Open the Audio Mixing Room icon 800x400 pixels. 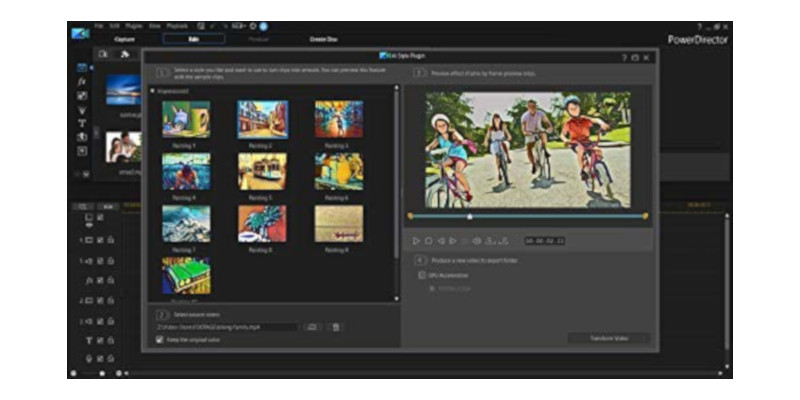[x=82, y=151]
